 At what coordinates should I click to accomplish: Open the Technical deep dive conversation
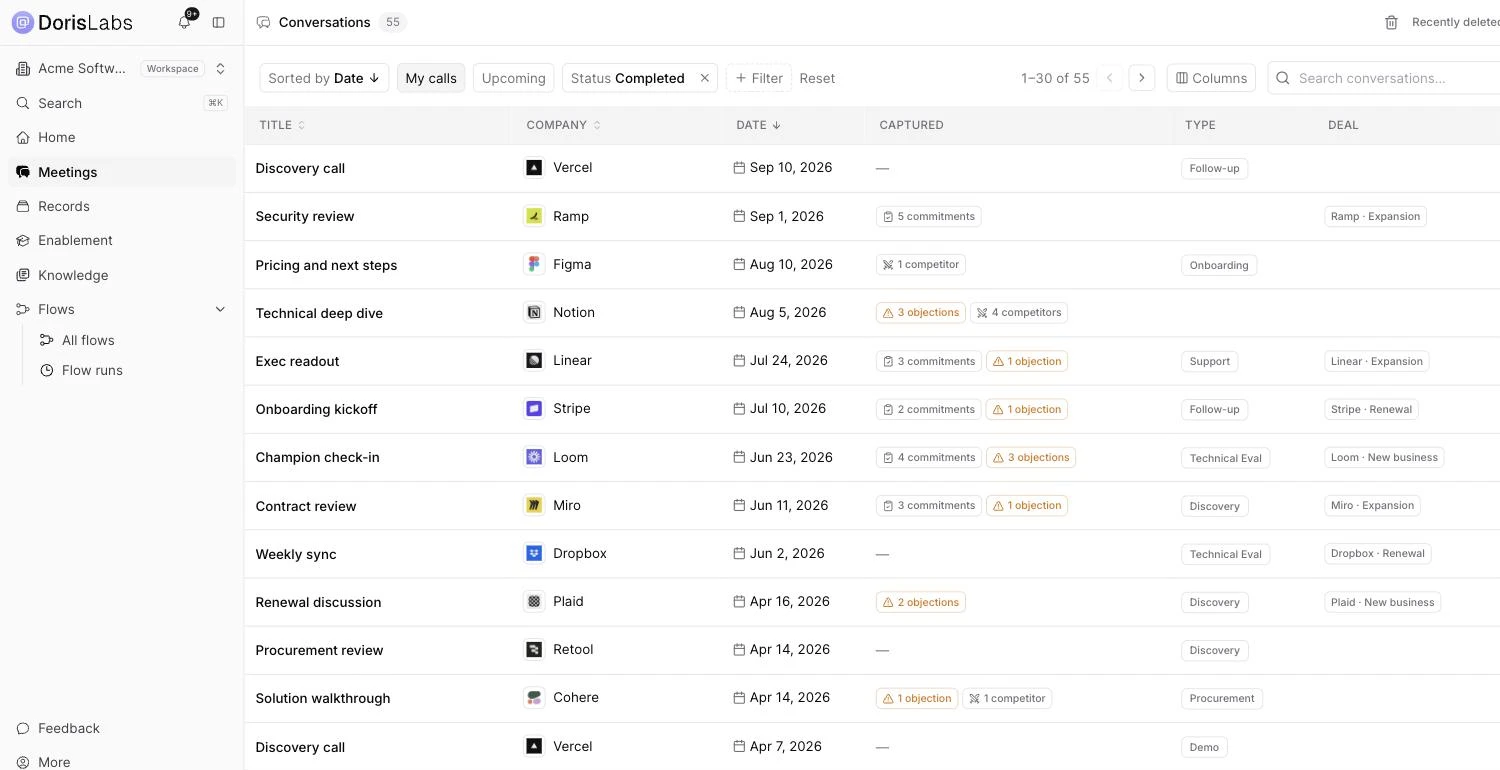[x=319, y=313]
